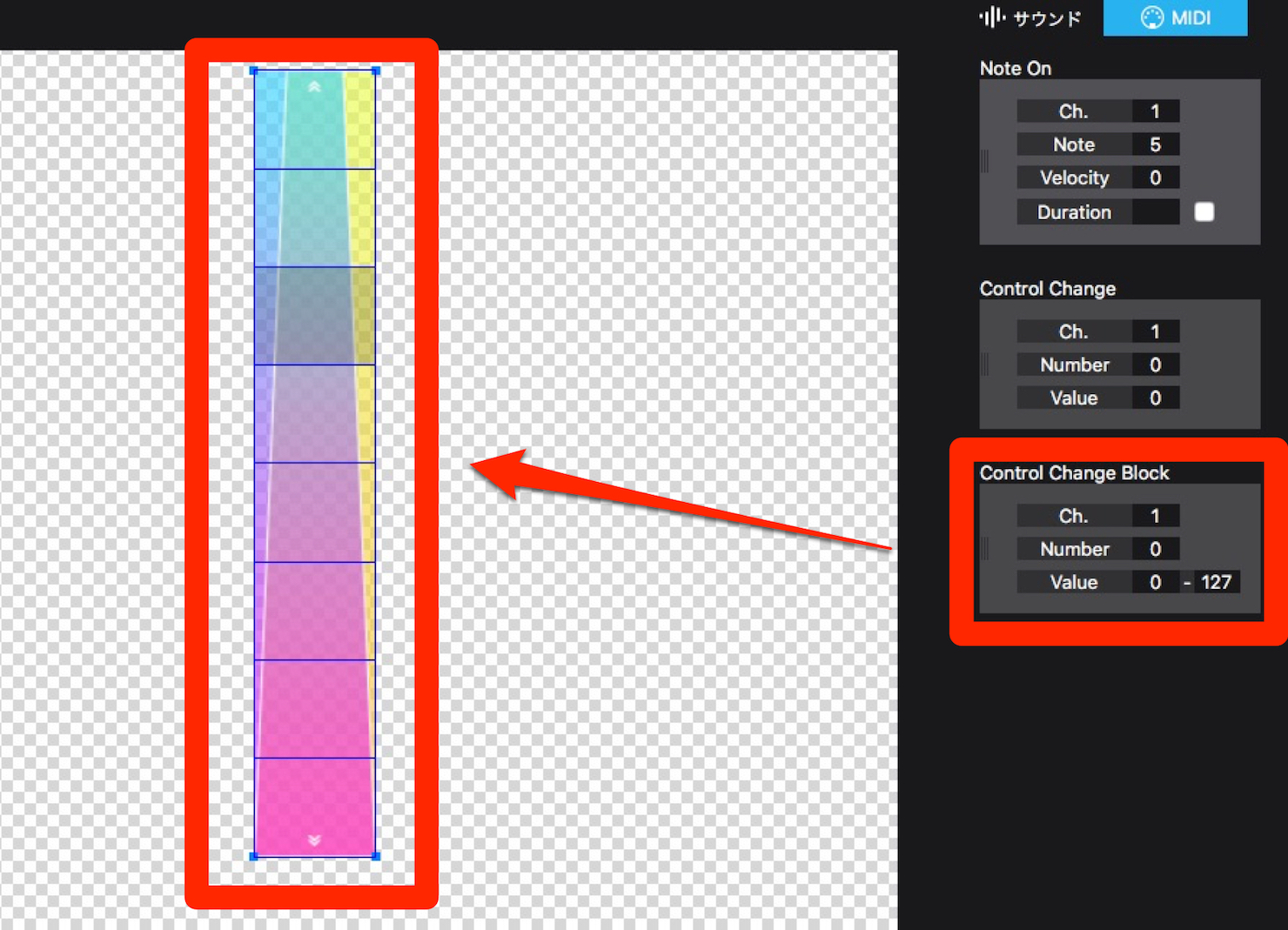Select the Note On Velocity value field
Viewport: 1288px width, 930px height.
pos(1156,177)
